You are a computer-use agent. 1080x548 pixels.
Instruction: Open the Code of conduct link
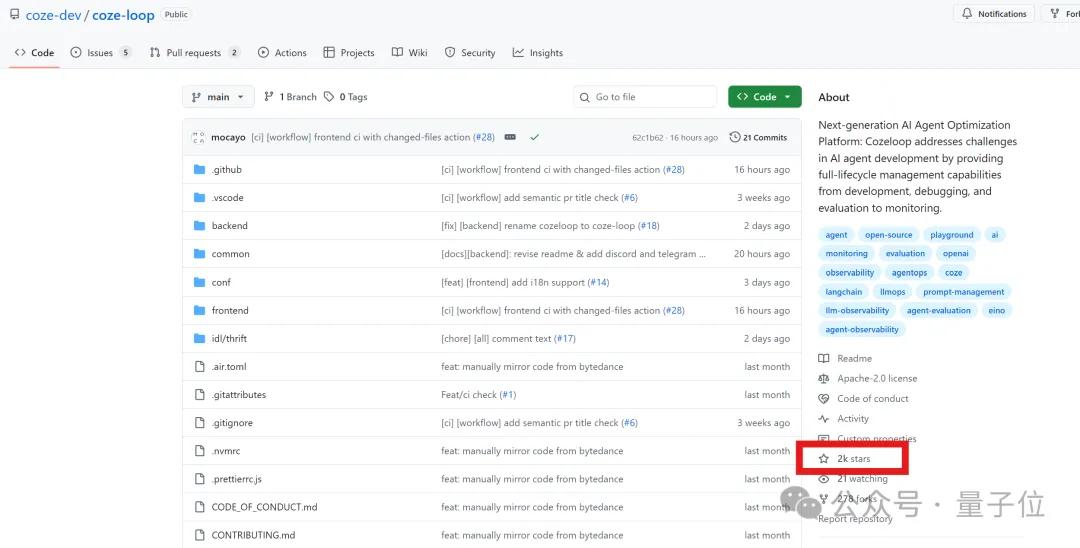[x=872, y=399]
